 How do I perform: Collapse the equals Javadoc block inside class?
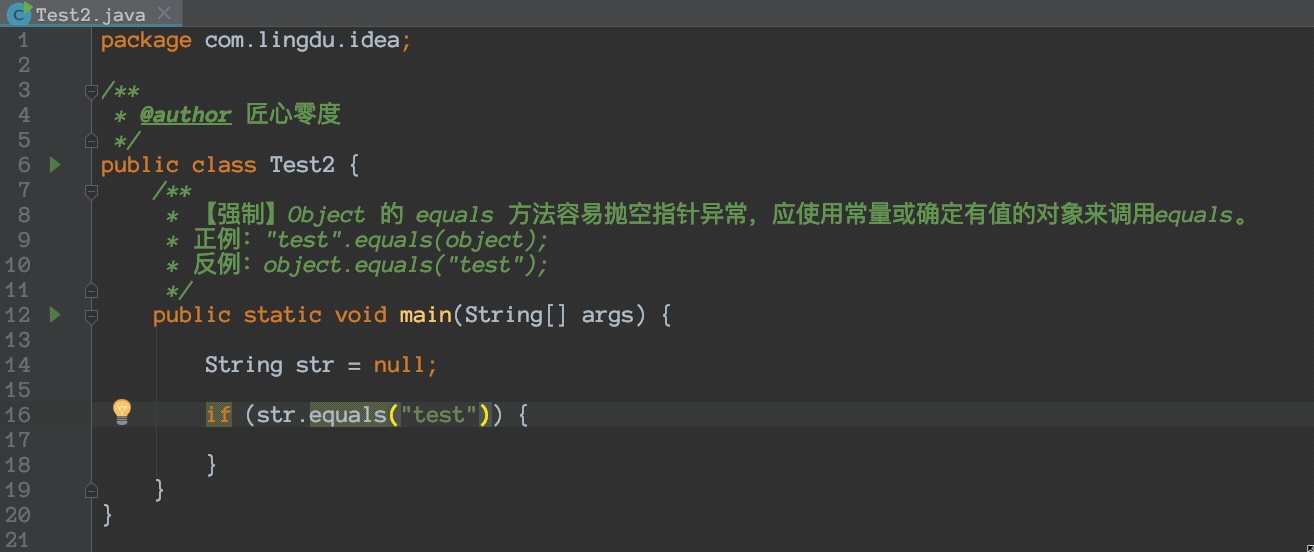[x=92, y=191]
